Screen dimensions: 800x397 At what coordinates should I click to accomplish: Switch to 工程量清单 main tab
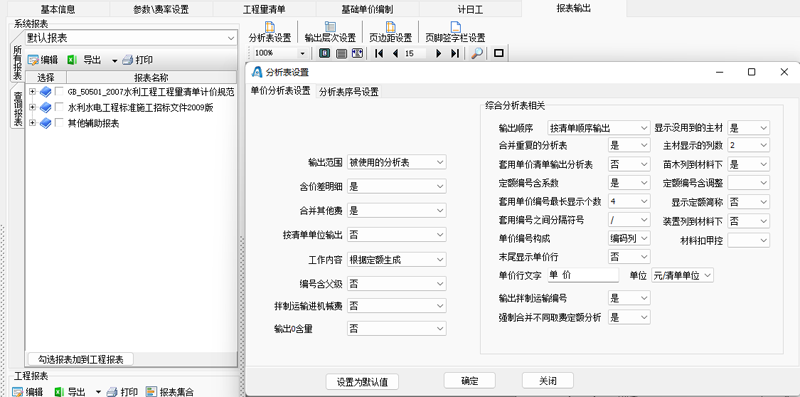(264, 9)
